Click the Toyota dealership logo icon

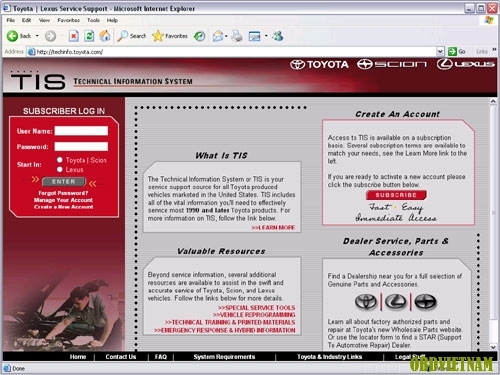(366, 302)
